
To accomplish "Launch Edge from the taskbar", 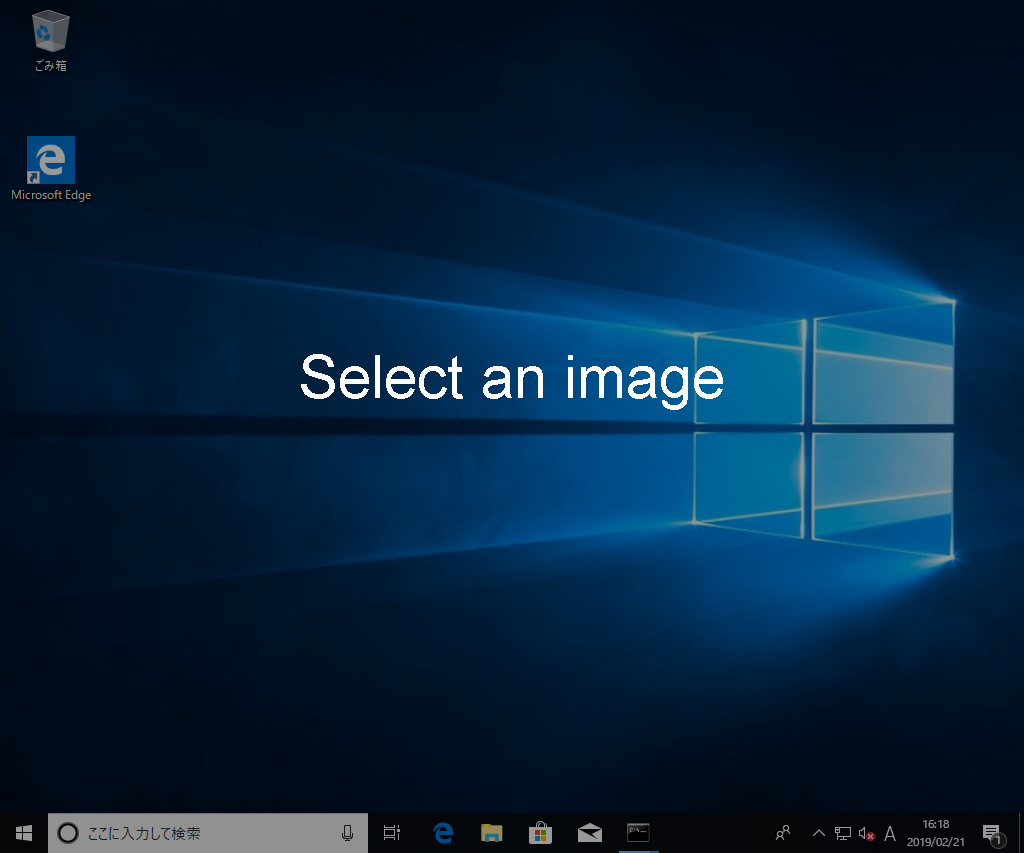I will 443,833.
